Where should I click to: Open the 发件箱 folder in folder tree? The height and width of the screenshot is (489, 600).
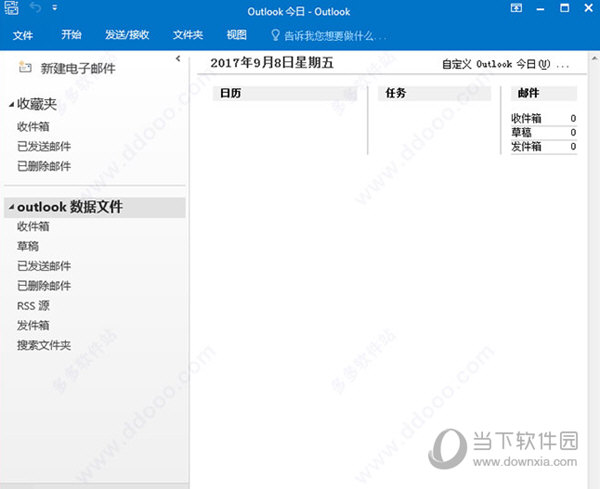click(x=33, y=326)
